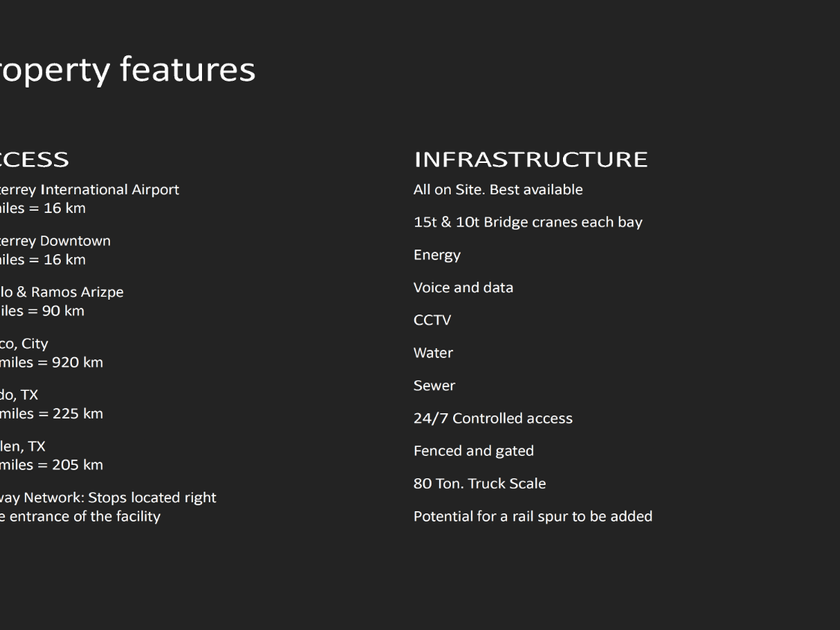
Task: Click the 'Energy' list item
Action: 437,255
